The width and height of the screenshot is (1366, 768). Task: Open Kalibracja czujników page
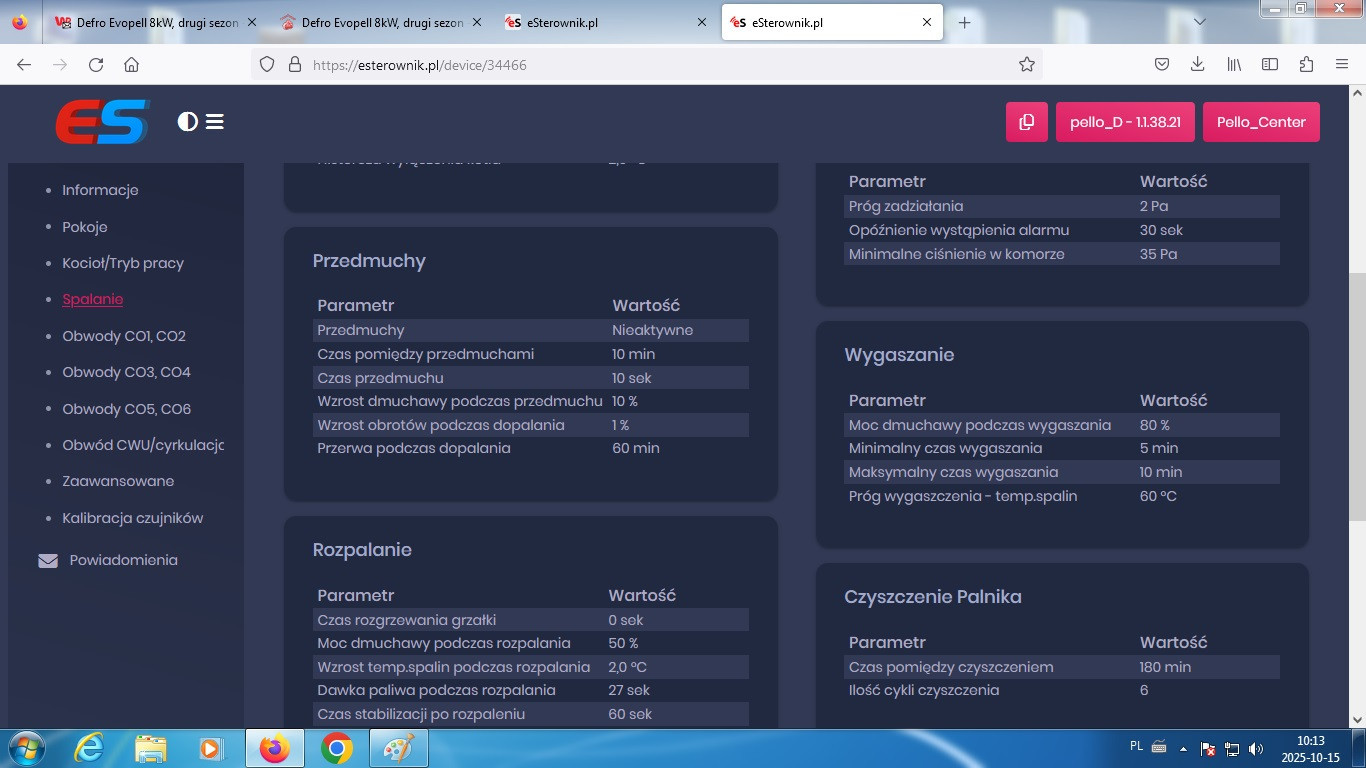132,518
